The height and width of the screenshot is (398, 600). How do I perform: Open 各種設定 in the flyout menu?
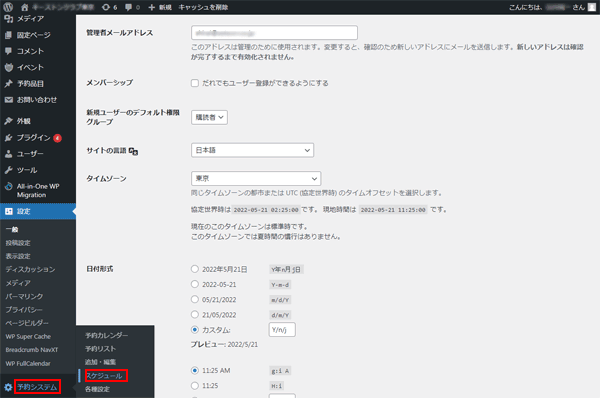97,389
